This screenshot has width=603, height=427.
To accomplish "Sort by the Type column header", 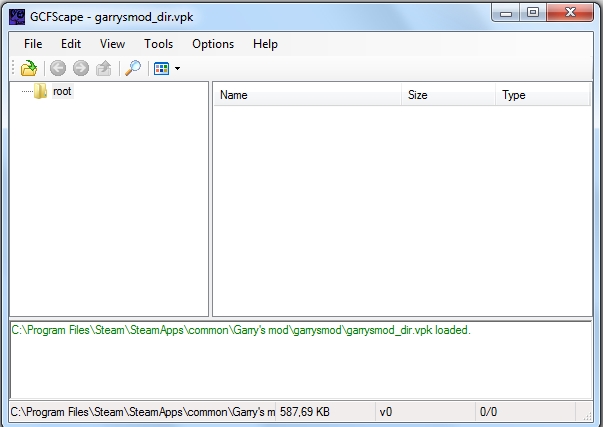I will 543,95.
